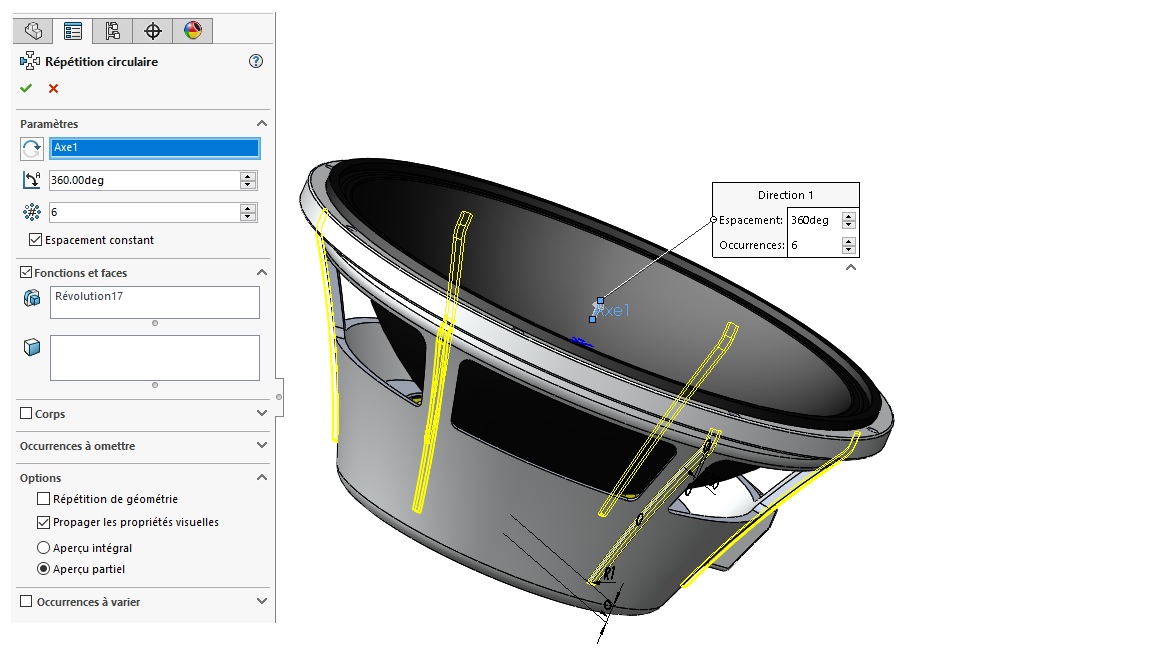Click the reverse direction icon beside Axe1
This screenshot has width=1152, height=655.
(32, 149)
